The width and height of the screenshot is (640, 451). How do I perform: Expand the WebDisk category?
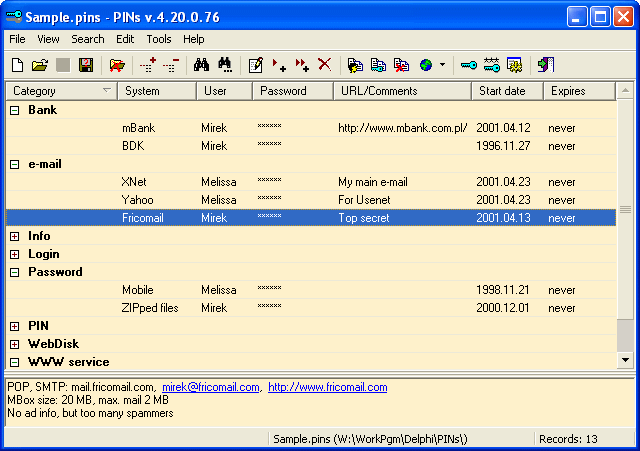(14, 344)
